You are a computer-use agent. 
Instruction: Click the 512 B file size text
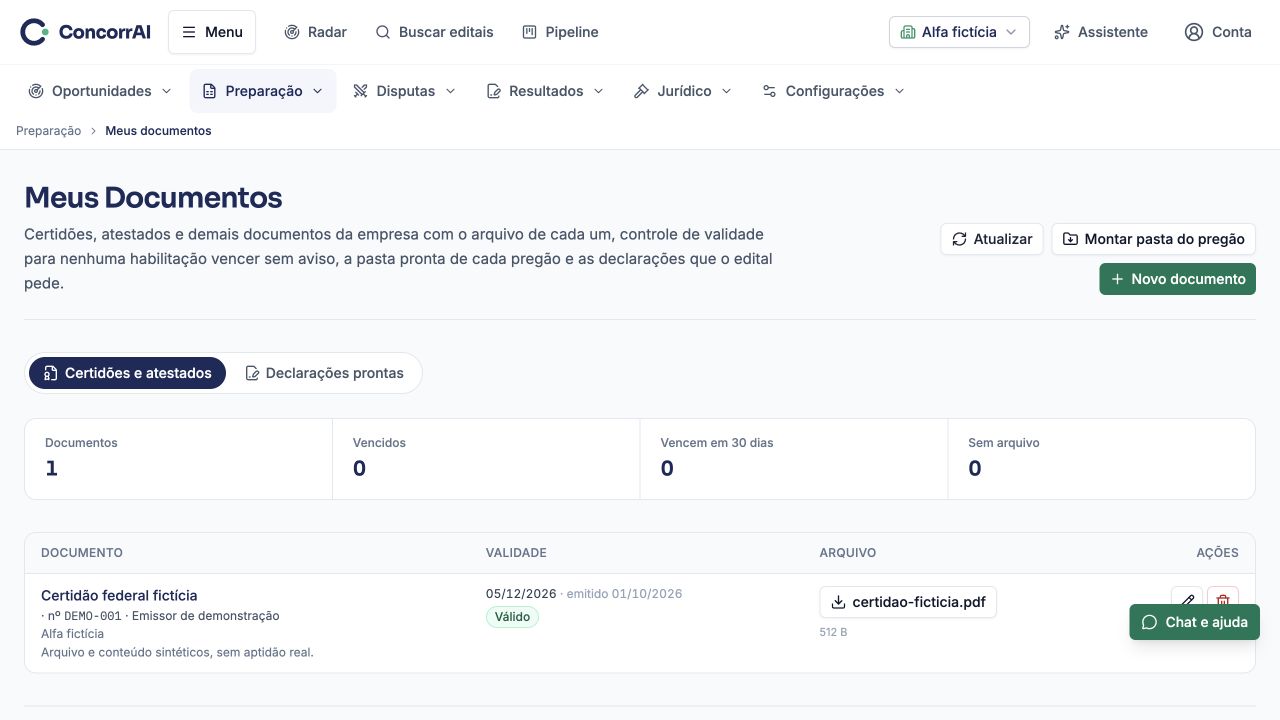click(833, 632)
